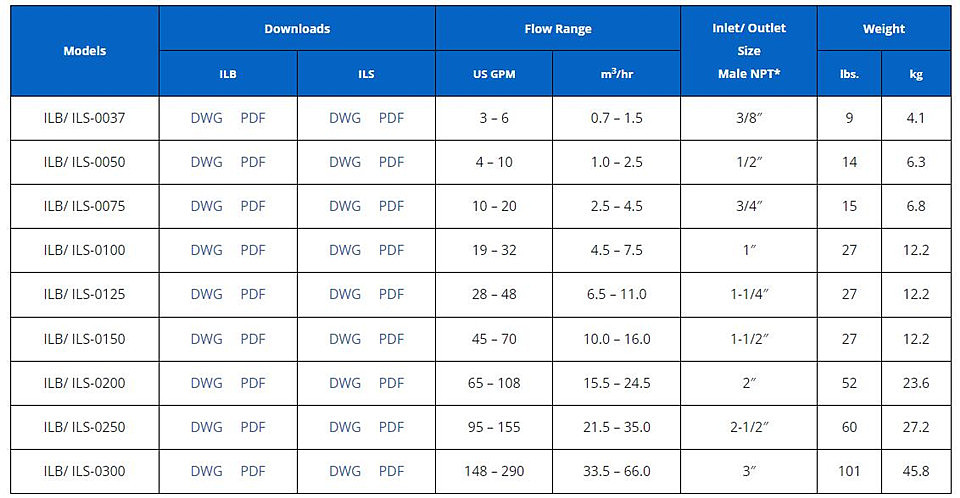Download ILS DWG for ILB/ ILS-0100
Image resolution: width=960 pixels, height=498 pixels.
pyautogui.click(x=345, y=250)
